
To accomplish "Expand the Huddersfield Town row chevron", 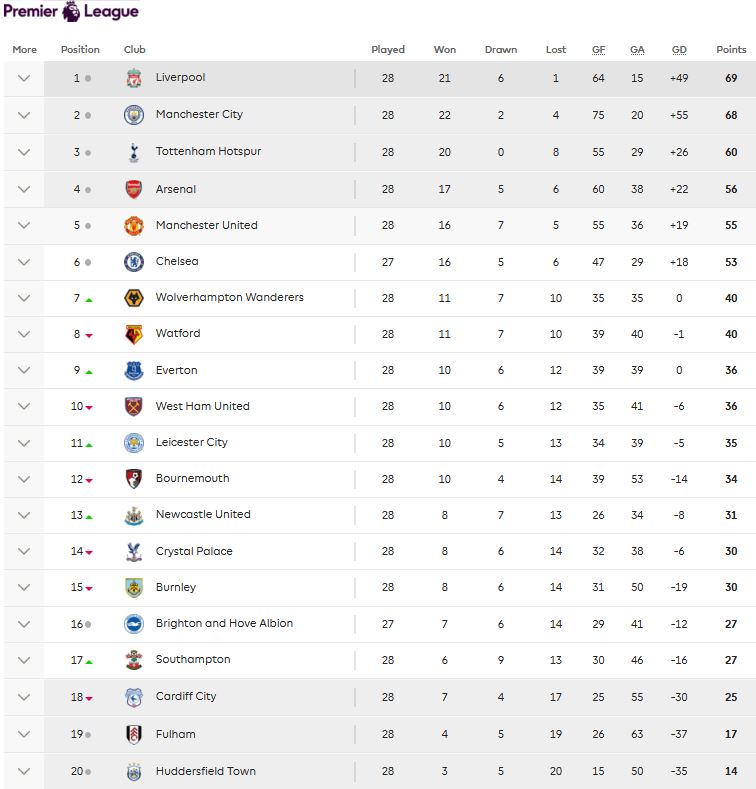I will (x=24, y=771).
